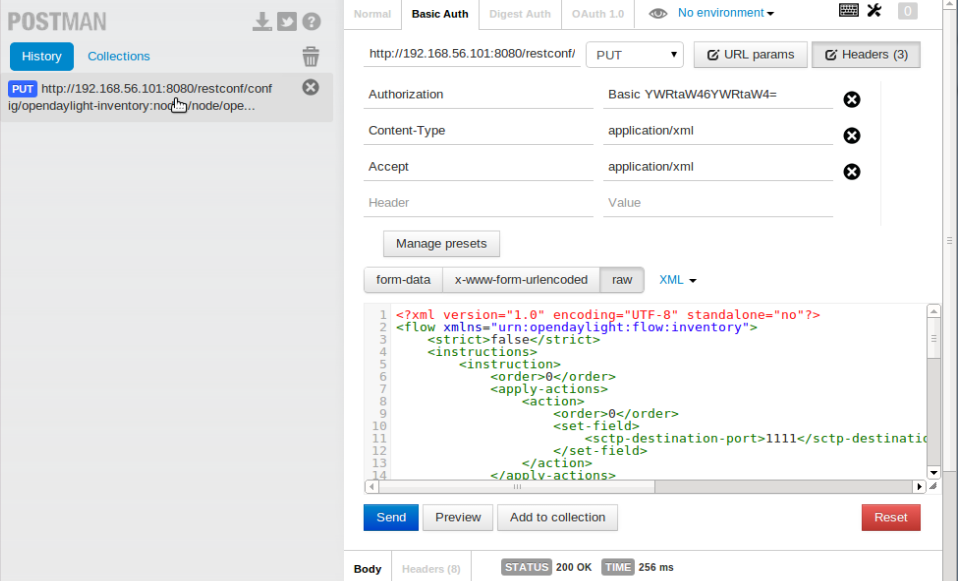This screenshot has height=581, width=958.
Task: Click the empty Header name field
Action: point(478,203)
